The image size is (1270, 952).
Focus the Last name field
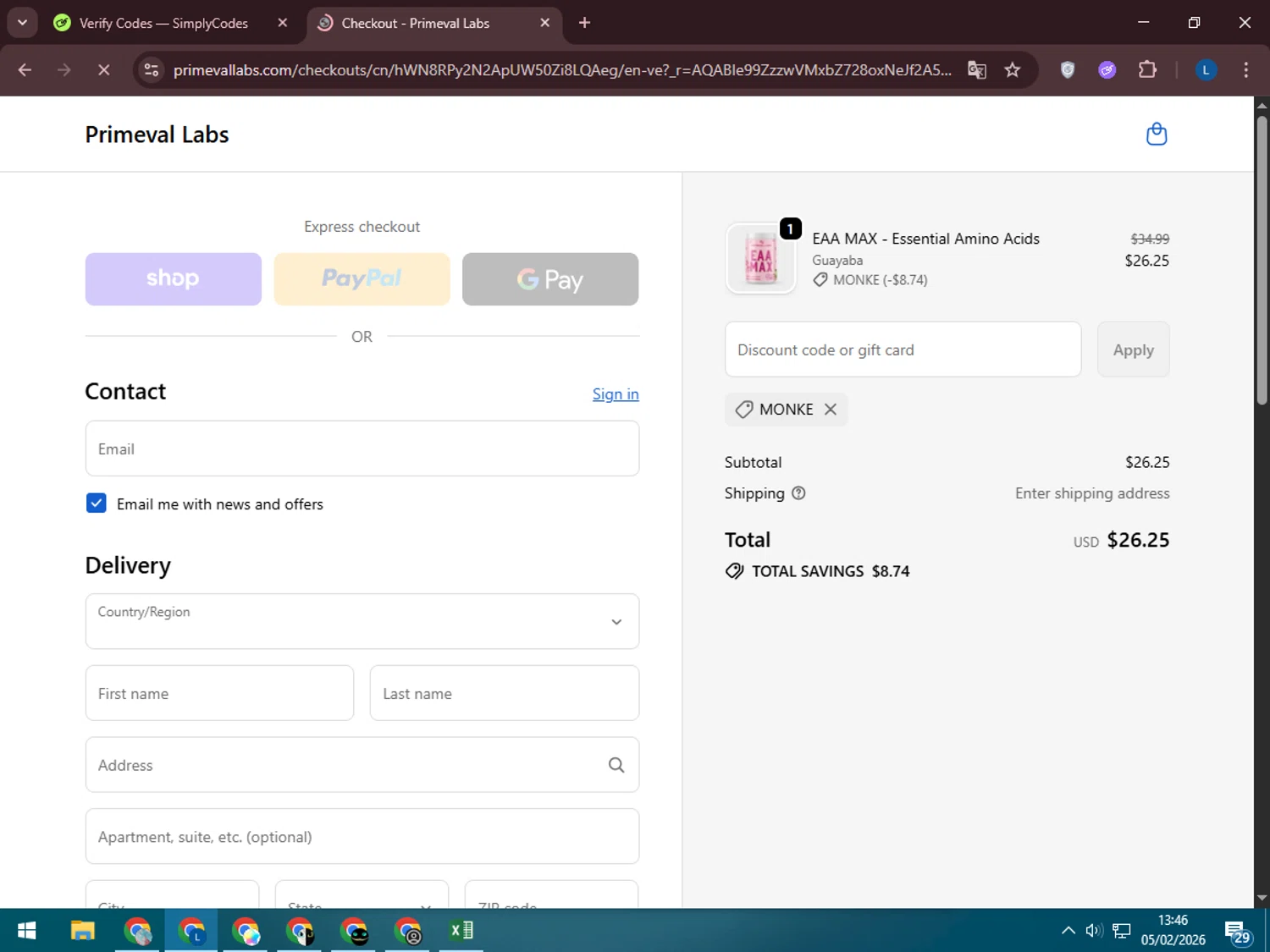point(505,693)
